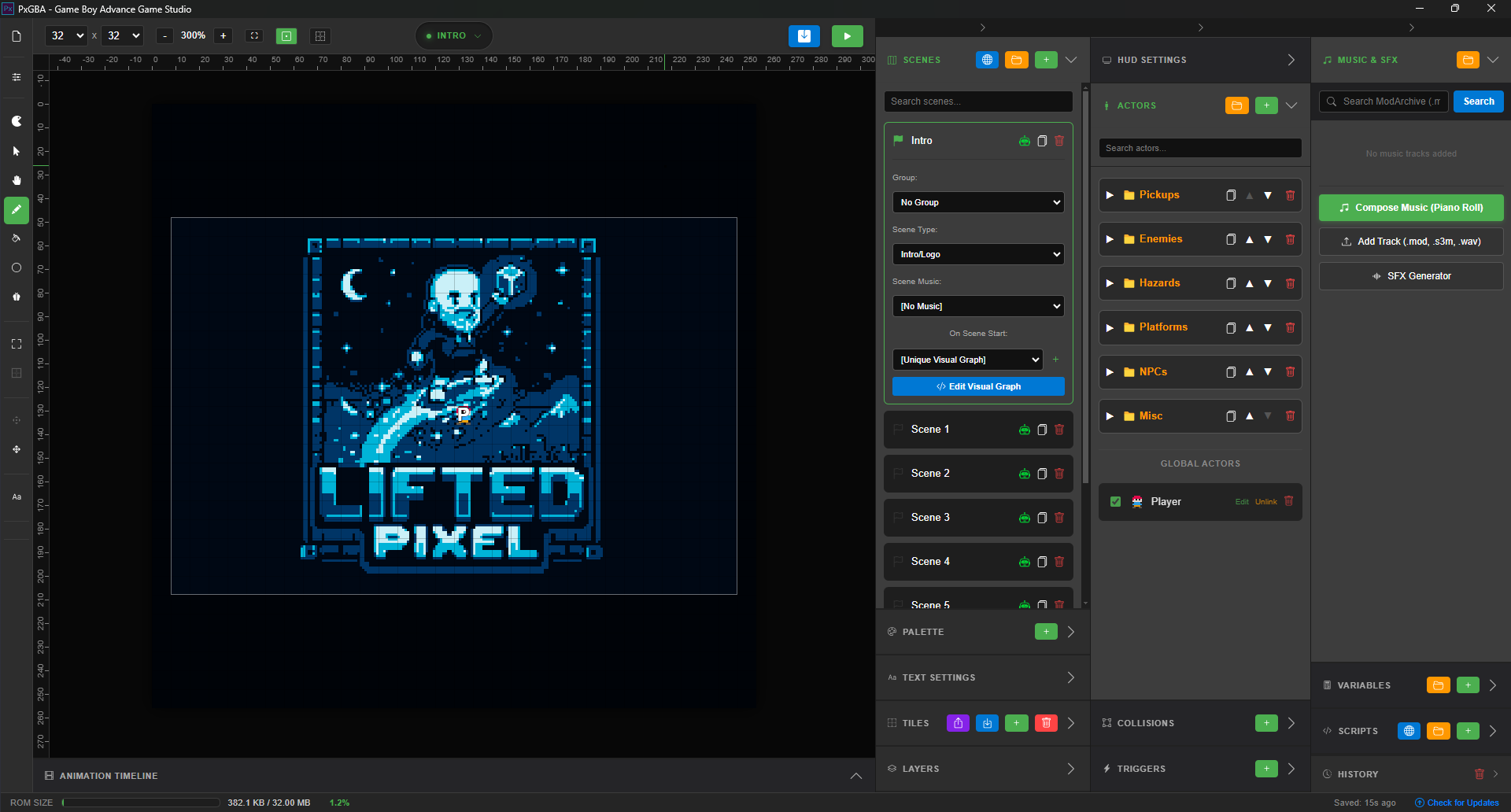Select the paint bucket fill tool
Viewport: 1511px width, 812px height.
[17, 238]
